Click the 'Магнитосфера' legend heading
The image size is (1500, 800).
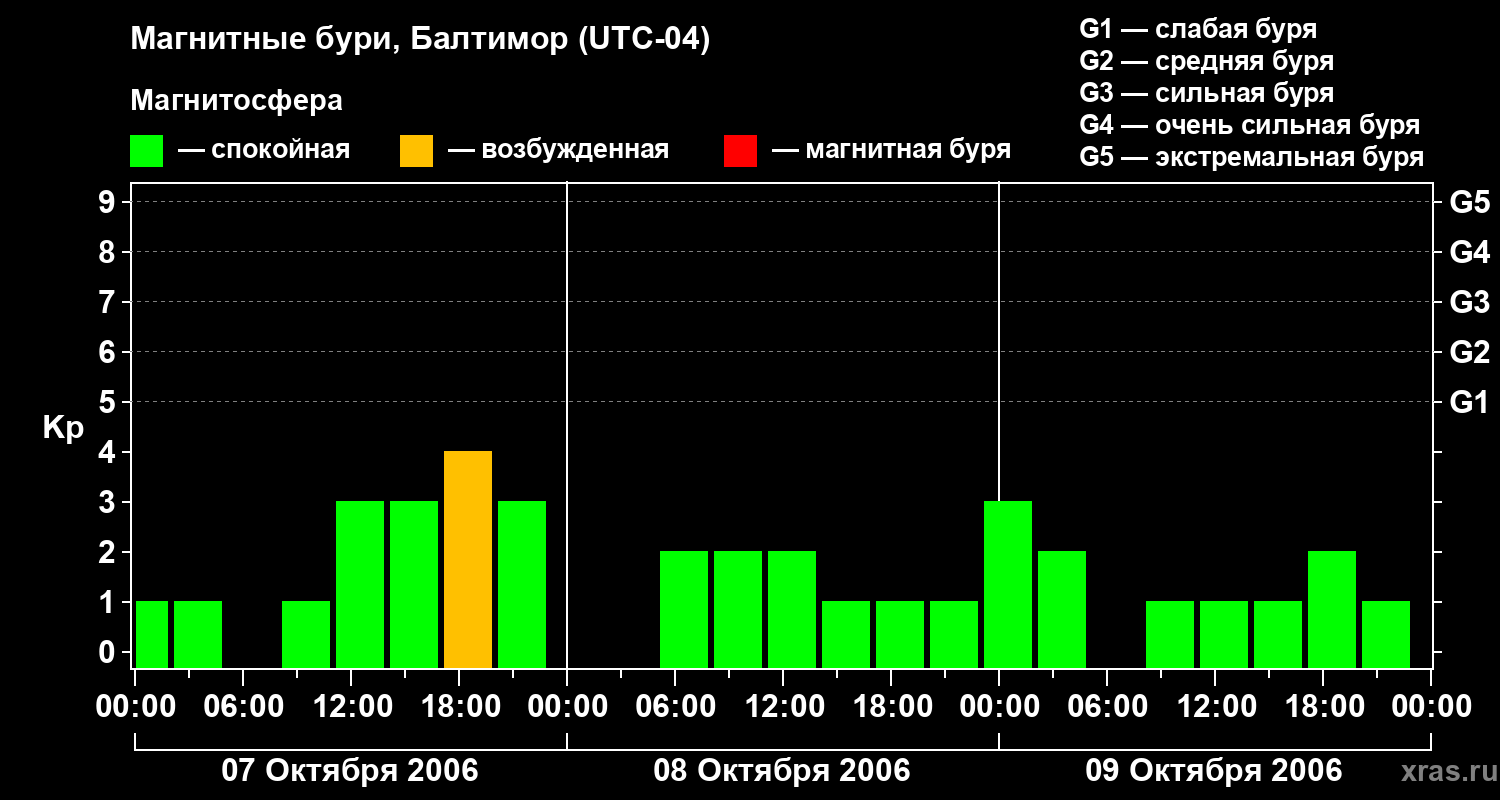[236, 101]
